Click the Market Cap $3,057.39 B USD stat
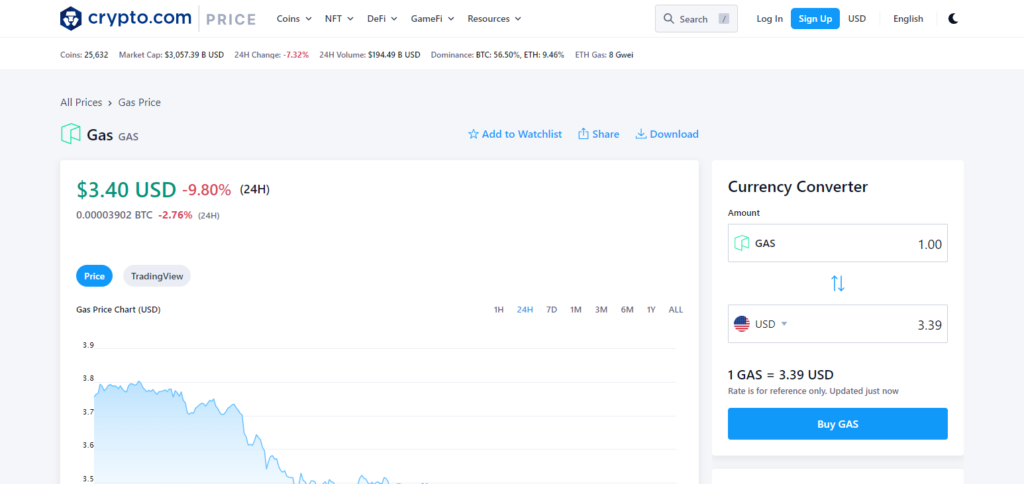The height and width of the screenshot is (484, 1024). (171, 55)
